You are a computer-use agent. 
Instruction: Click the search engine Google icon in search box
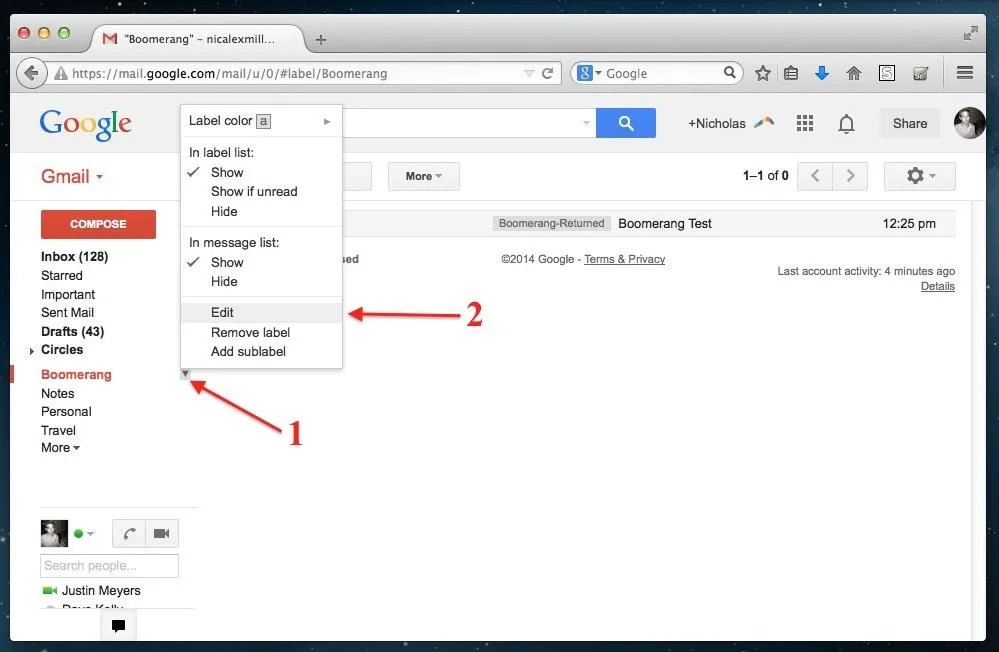click(x=585, y=73)
